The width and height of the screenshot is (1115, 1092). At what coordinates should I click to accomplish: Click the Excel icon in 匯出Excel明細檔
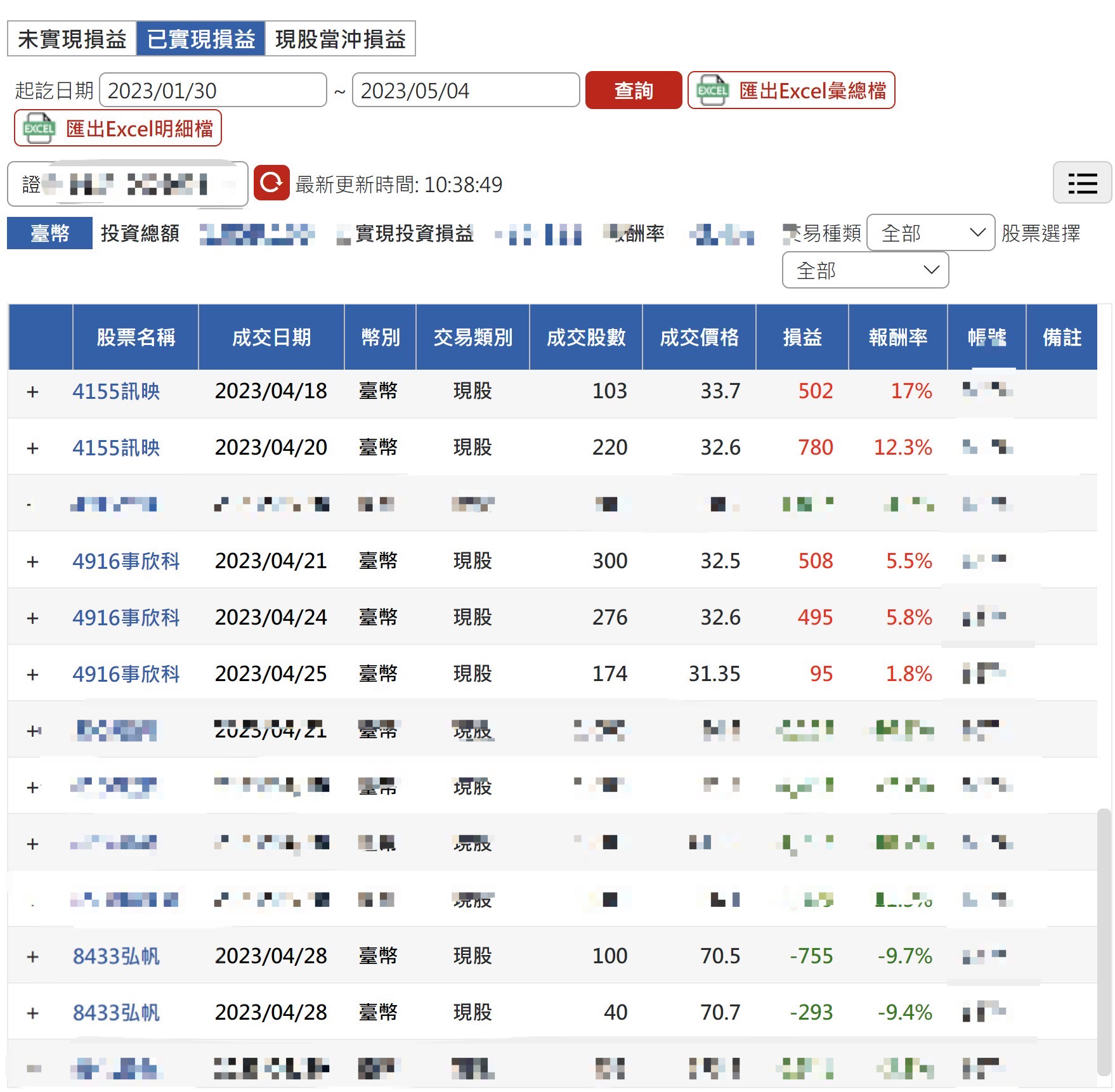coord(39,128)
